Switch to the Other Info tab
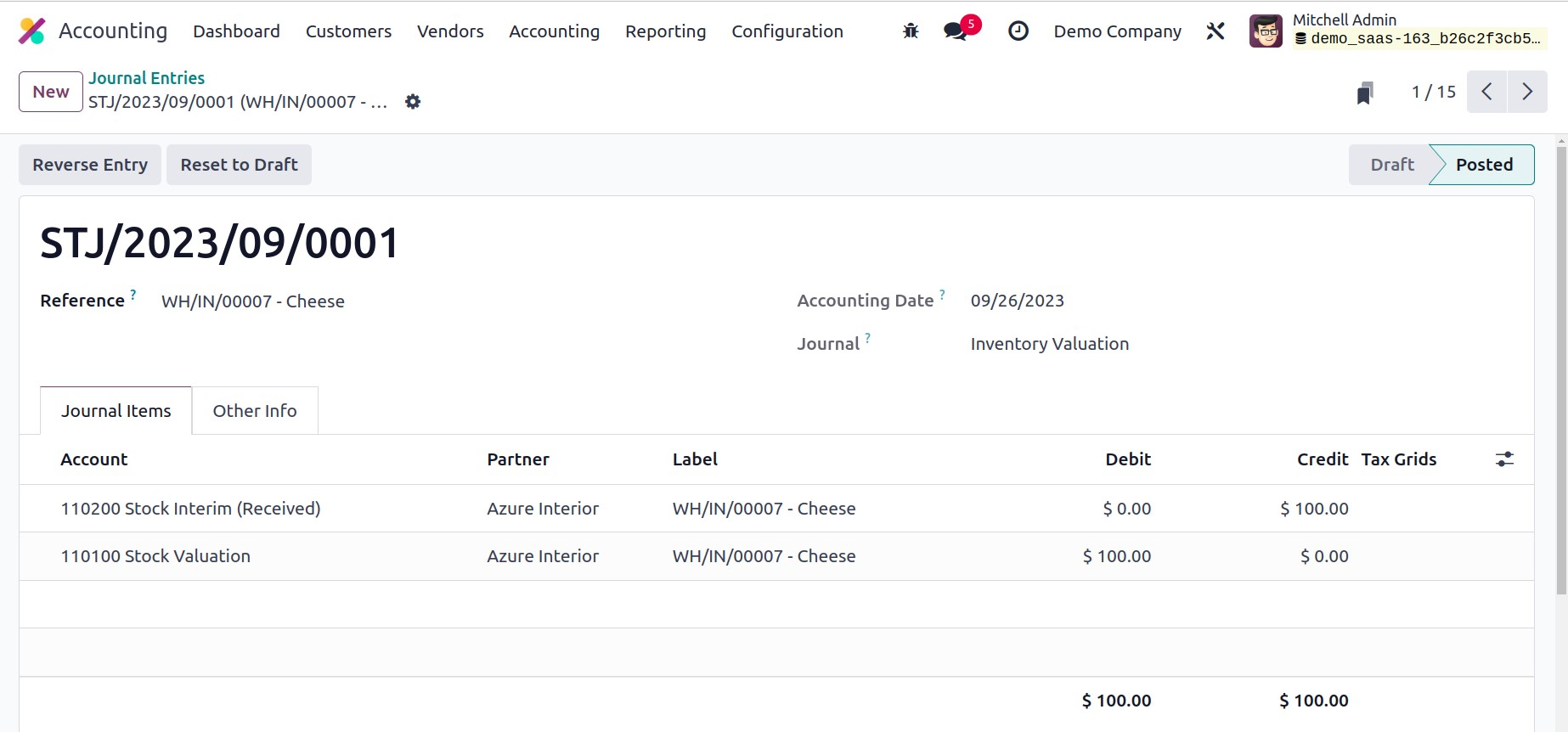Image resolution: width=1568 pixels, height=732 pixels. pyautogui.click(x=255, y=411)
